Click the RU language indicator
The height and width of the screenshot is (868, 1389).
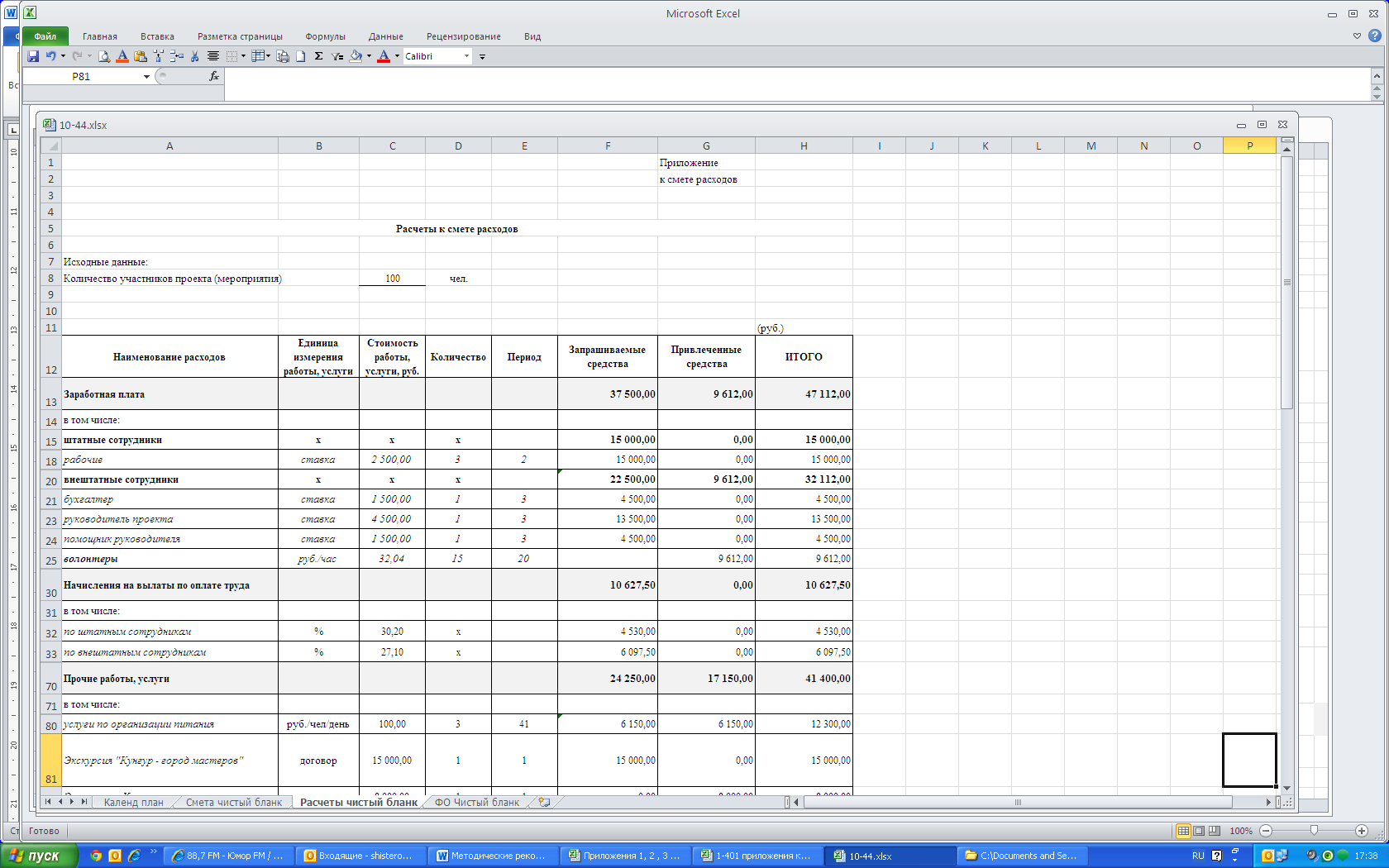(x=1198, y=856)
